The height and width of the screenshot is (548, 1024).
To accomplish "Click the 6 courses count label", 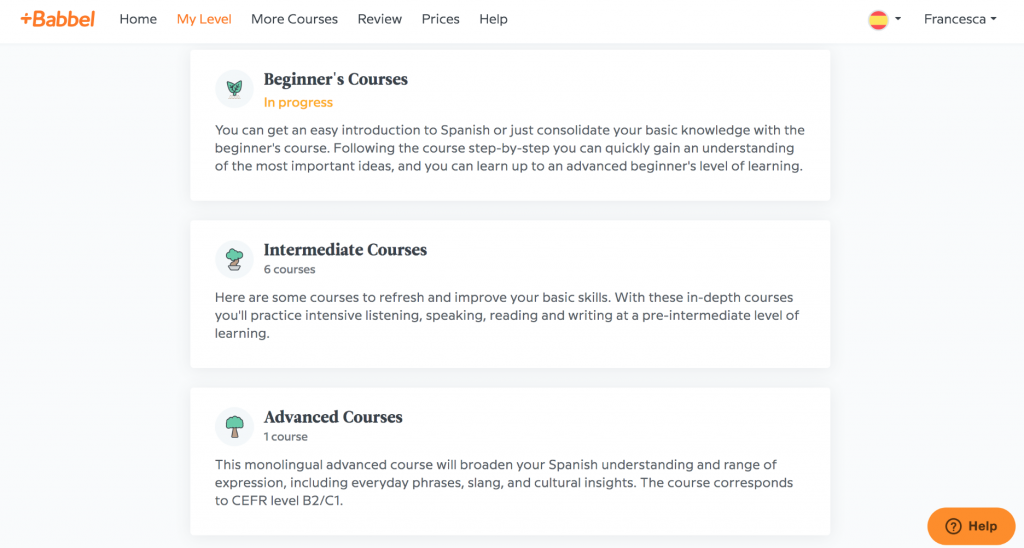I will (289, 269).
